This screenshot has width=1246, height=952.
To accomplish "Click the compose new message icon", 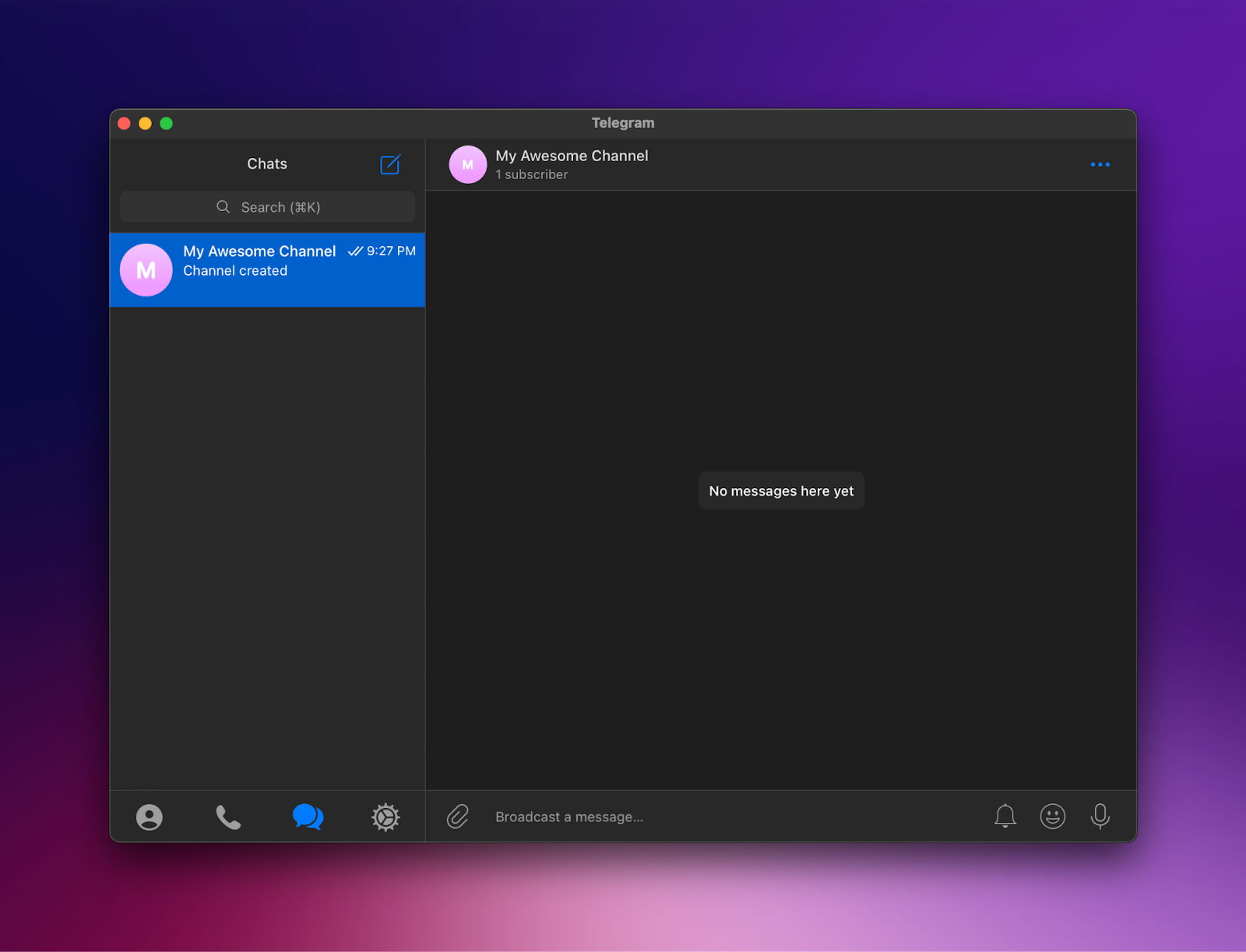I will pyautogui.click(x=390, y=164).
